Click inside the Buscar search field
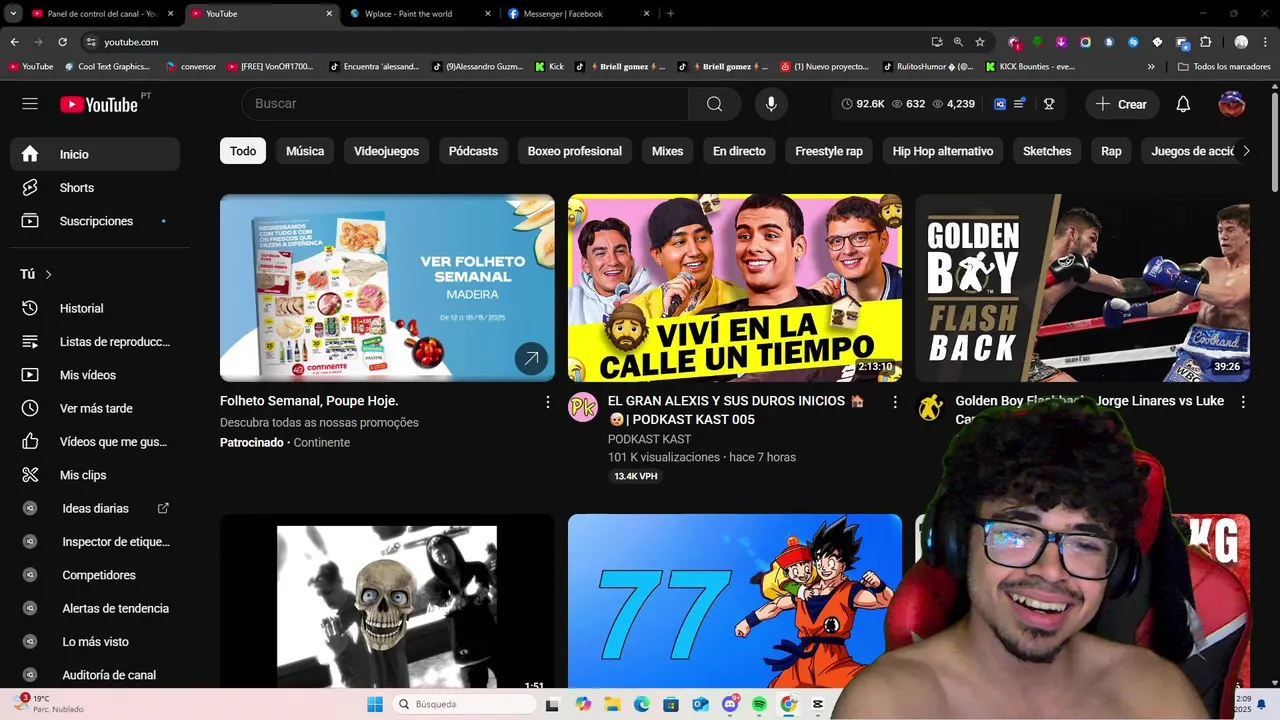The height and width of the screenshot is (720, 1280). (465, 104)
